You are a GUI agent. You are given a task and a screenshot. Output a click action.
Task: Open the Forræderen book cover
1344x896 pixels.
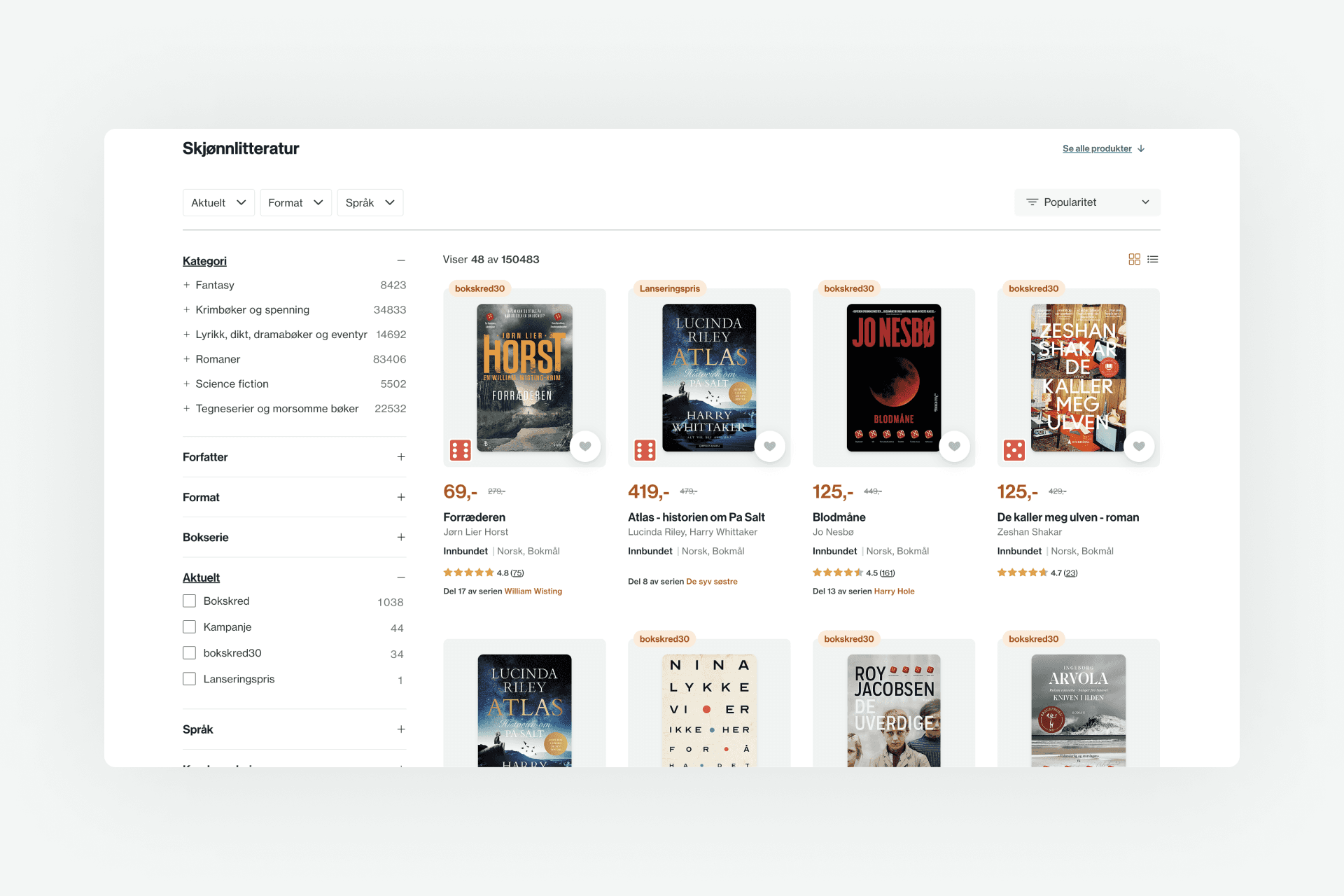click(524, 377)
